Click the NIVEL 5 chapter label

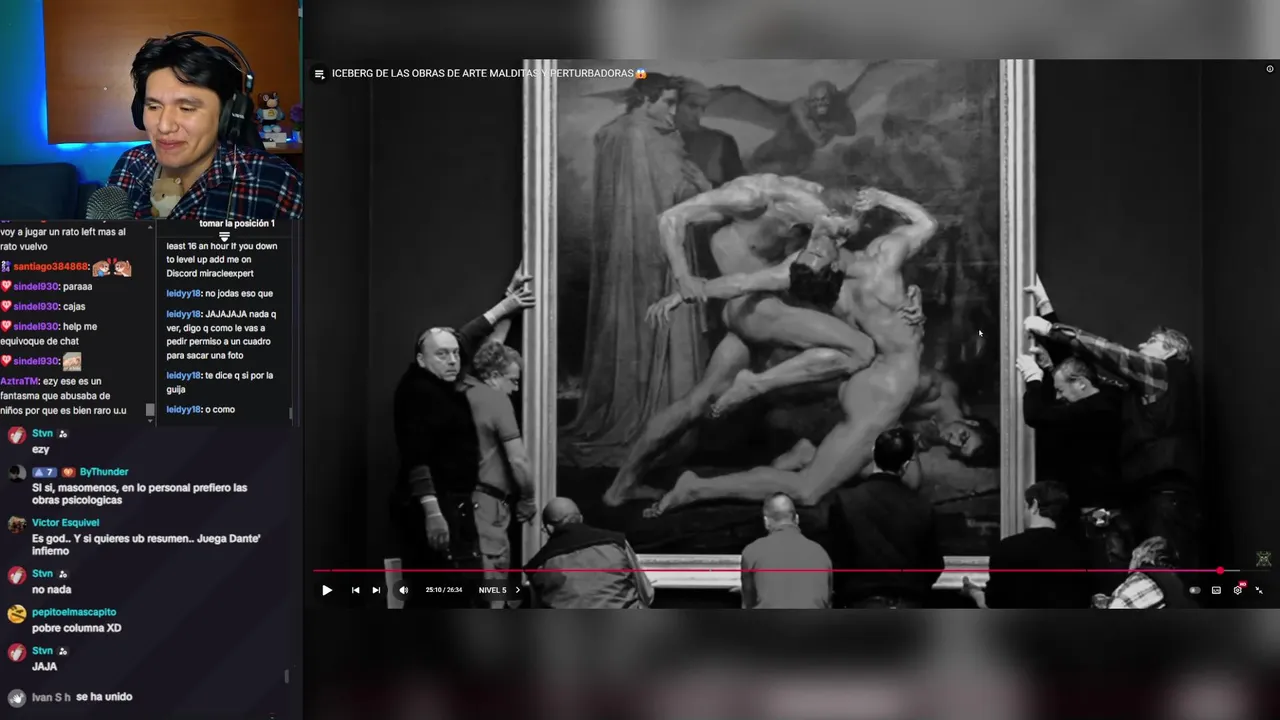point(492,590)
